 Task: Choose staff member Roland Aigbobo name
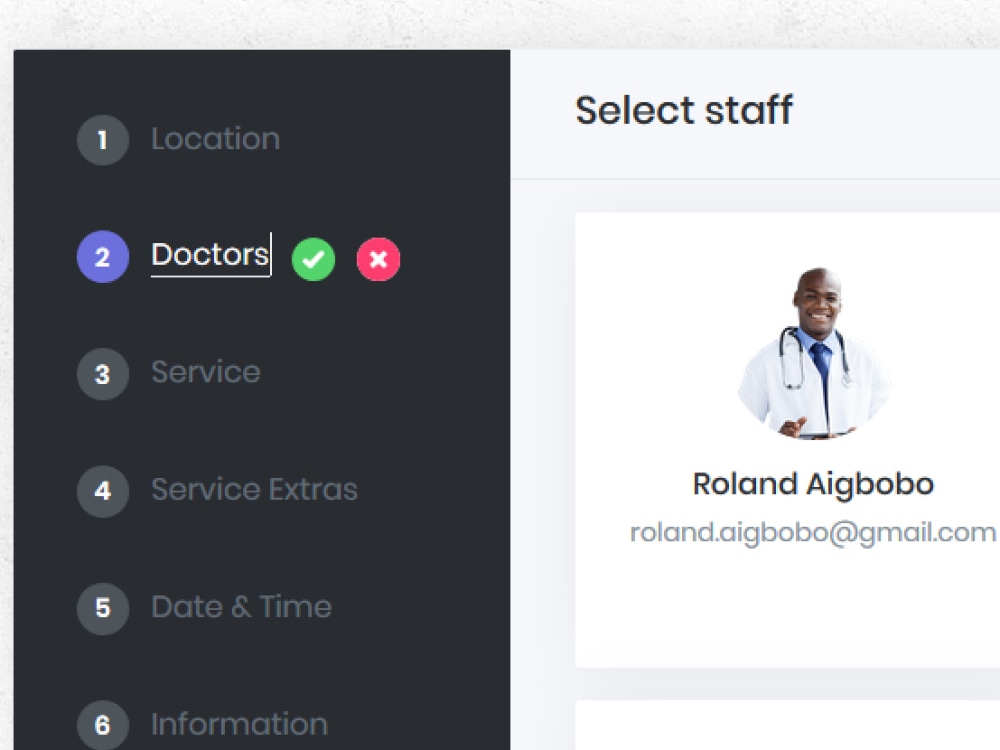(813, 484)
